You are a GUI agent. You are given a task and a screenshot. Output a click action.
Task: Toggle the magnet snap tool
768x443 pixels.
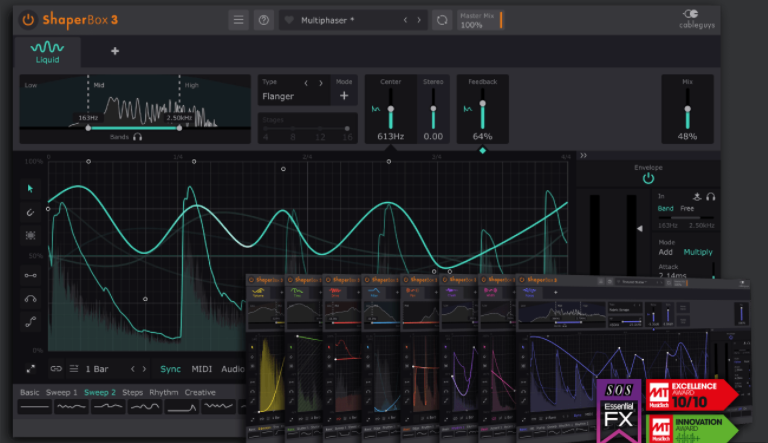(30, 212)
